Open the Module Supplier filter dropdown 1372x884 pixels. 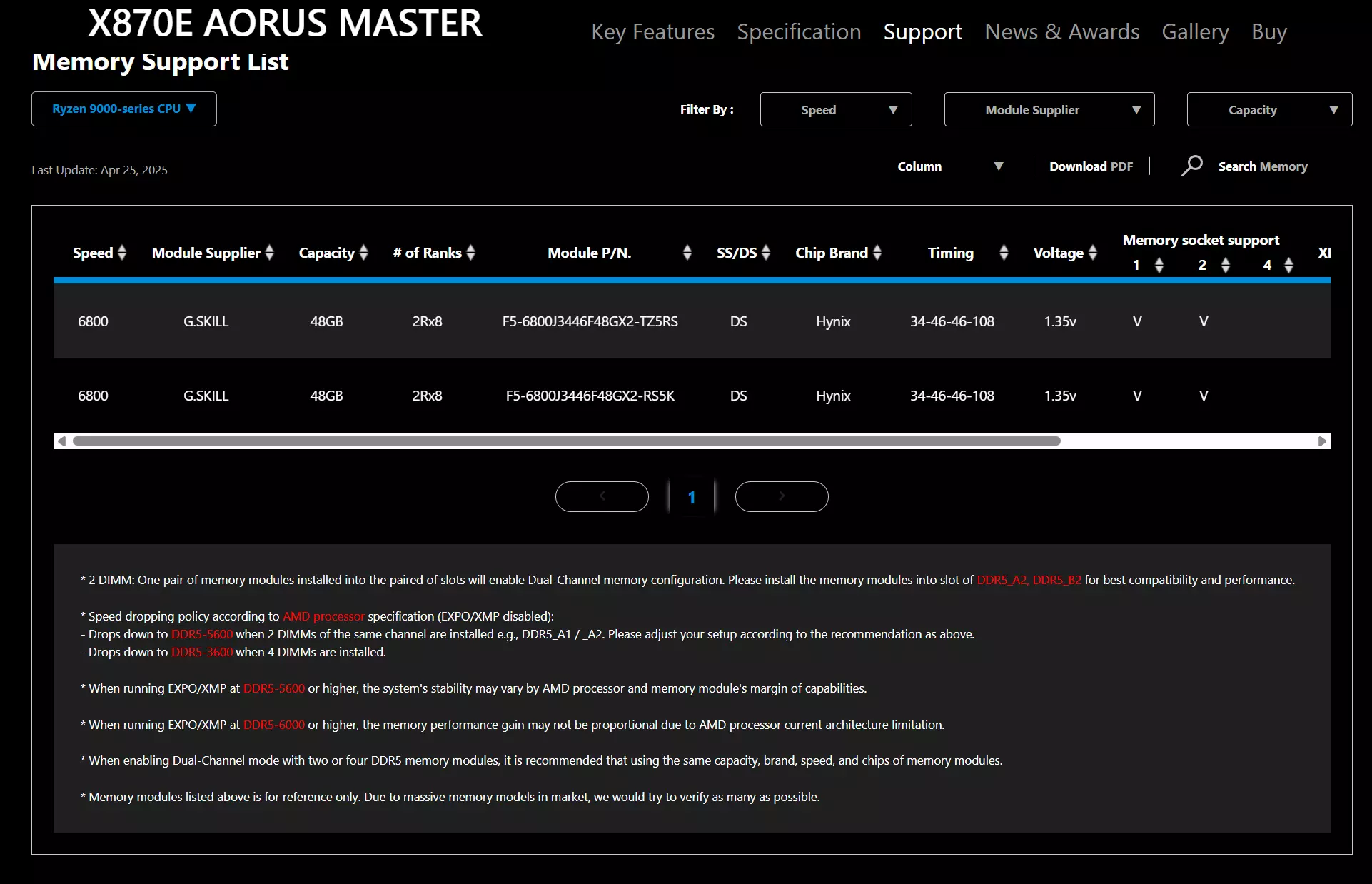(1049, 109)
